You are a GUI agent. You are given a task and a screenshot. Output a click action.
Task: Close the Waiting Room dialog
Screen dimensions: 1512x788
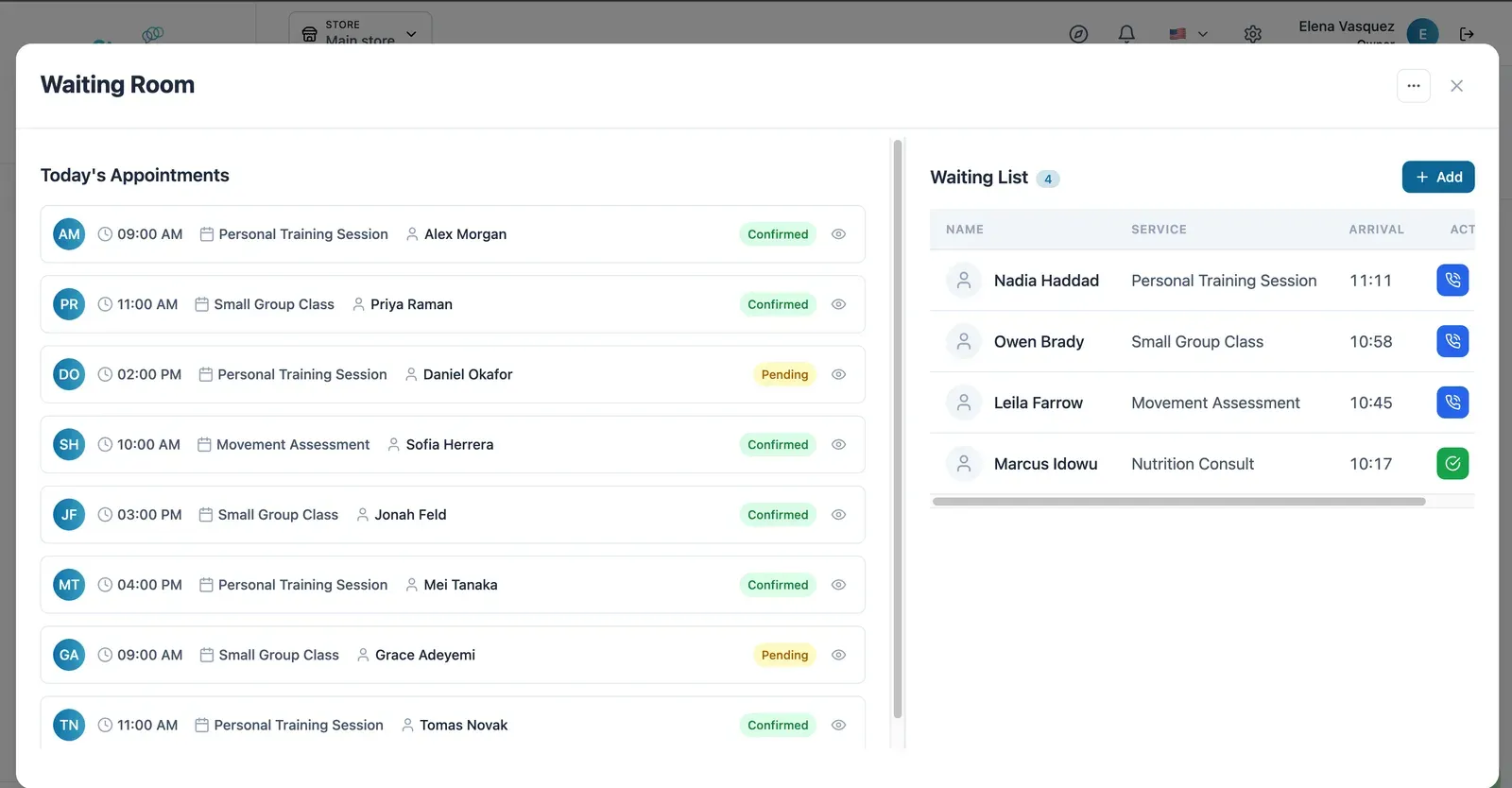(1456, 86)
